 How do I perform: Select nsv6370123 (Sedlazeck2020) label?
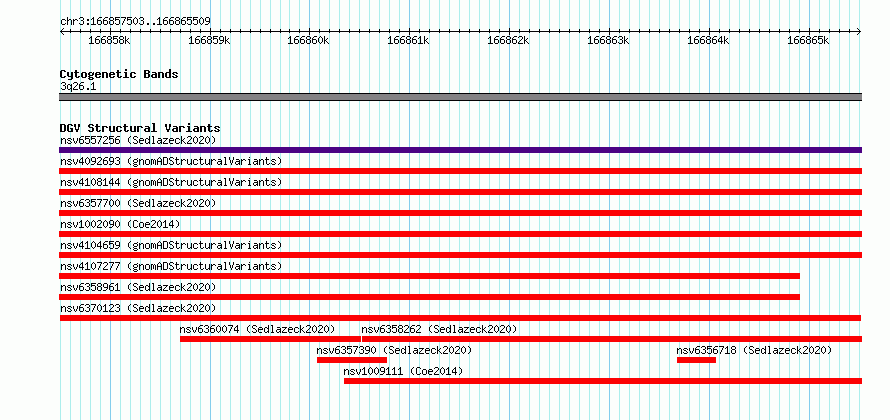138,308
